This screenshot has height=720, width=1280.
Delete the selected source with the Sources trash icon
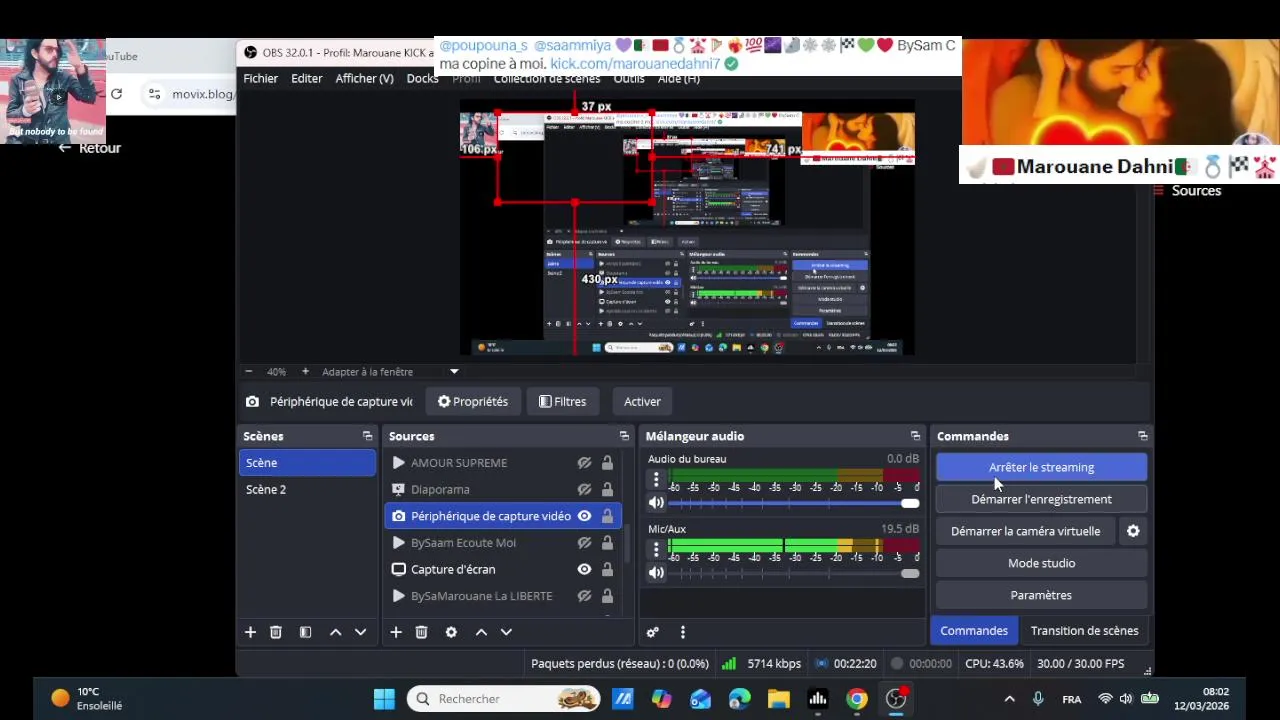point(421,632)
